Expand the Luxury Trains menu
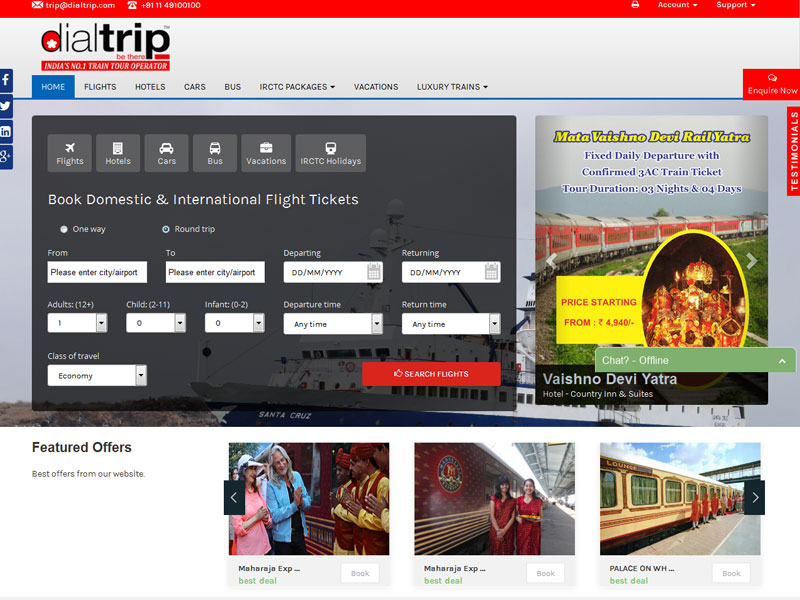Screen dimensions: 800x600 point(452,87)
